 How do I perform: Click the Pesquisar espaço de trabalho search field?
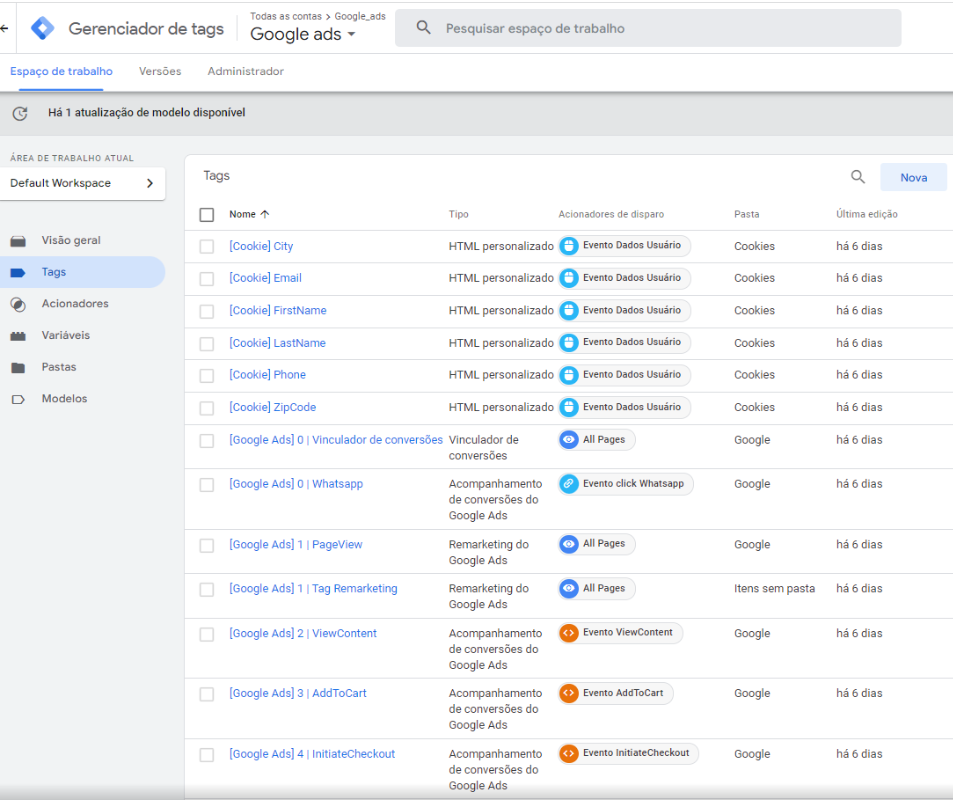coord(648,28)
